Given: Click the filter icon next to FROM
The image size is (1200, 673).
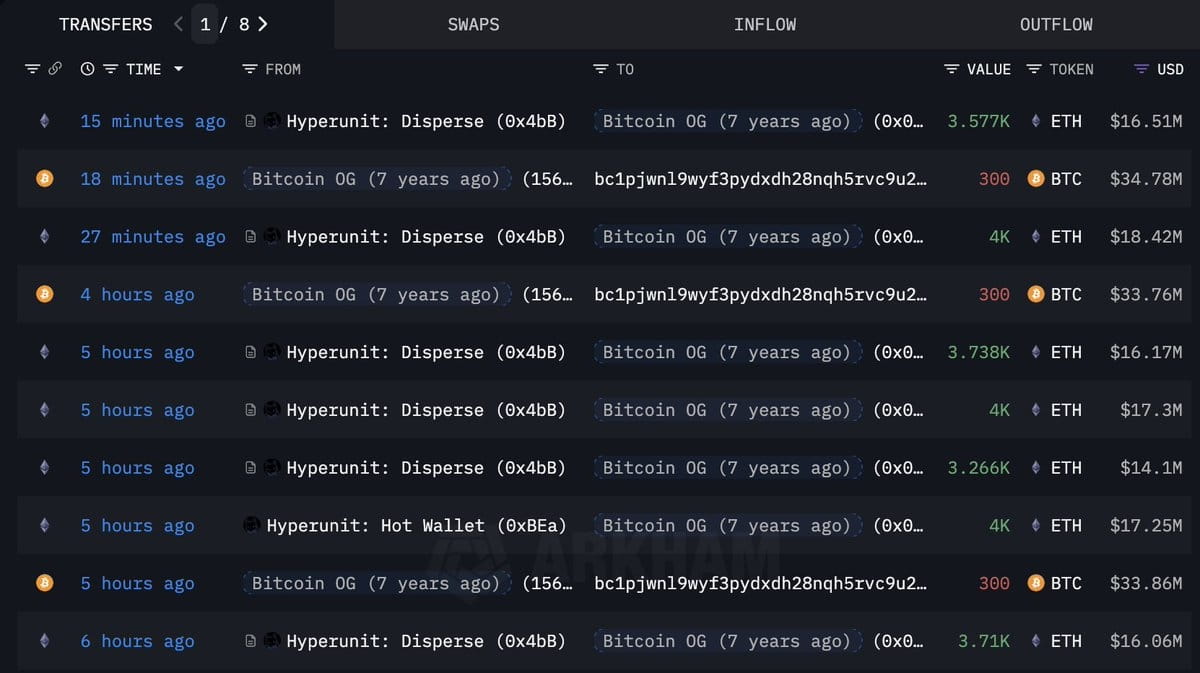Looking at the screenshot, I should [250, 69].
